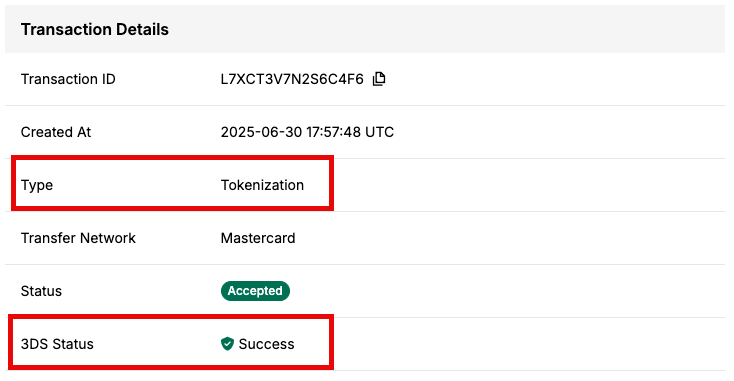Click the word Details in the panel title
Viewport: 734px width, 381px height.
(x=142, y=29)
